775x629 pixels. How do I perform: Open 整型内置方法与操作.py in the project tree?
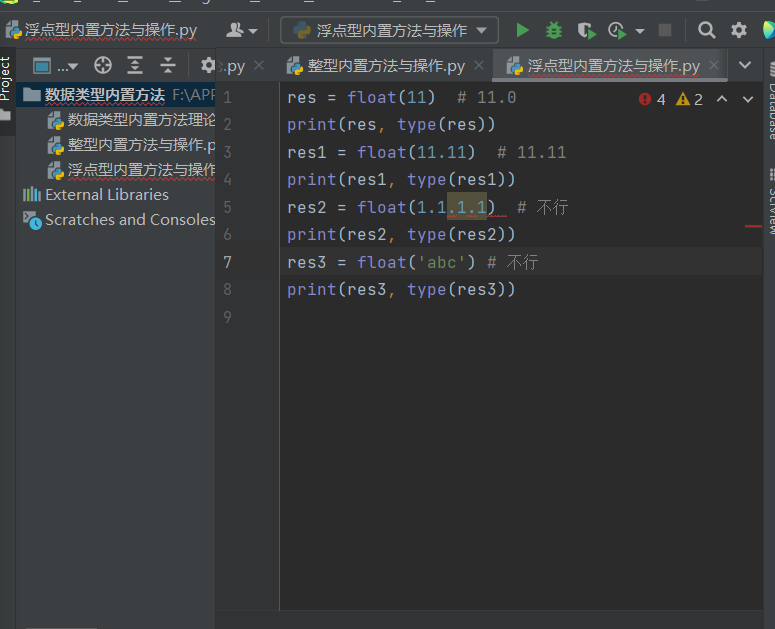click(x=131, y=145)
